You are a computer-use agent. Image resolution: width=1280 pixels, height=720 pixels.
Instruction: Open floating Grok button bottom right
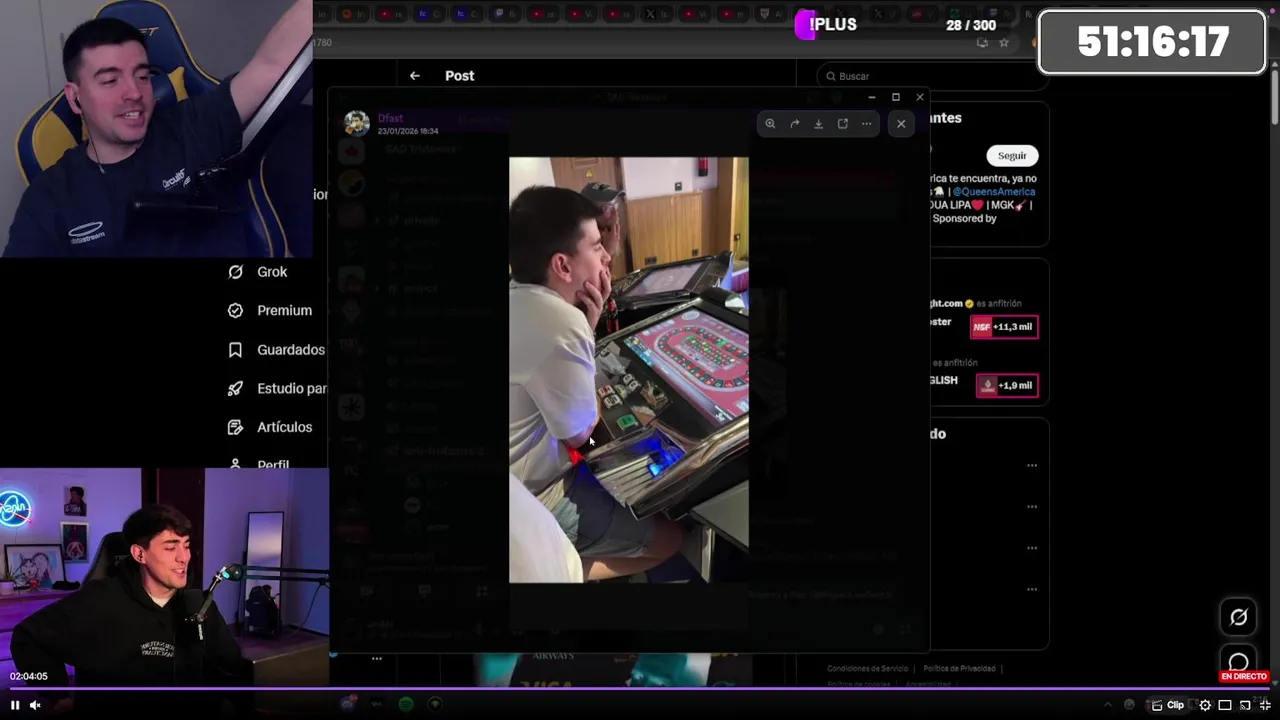click(x=1238, y=617)
